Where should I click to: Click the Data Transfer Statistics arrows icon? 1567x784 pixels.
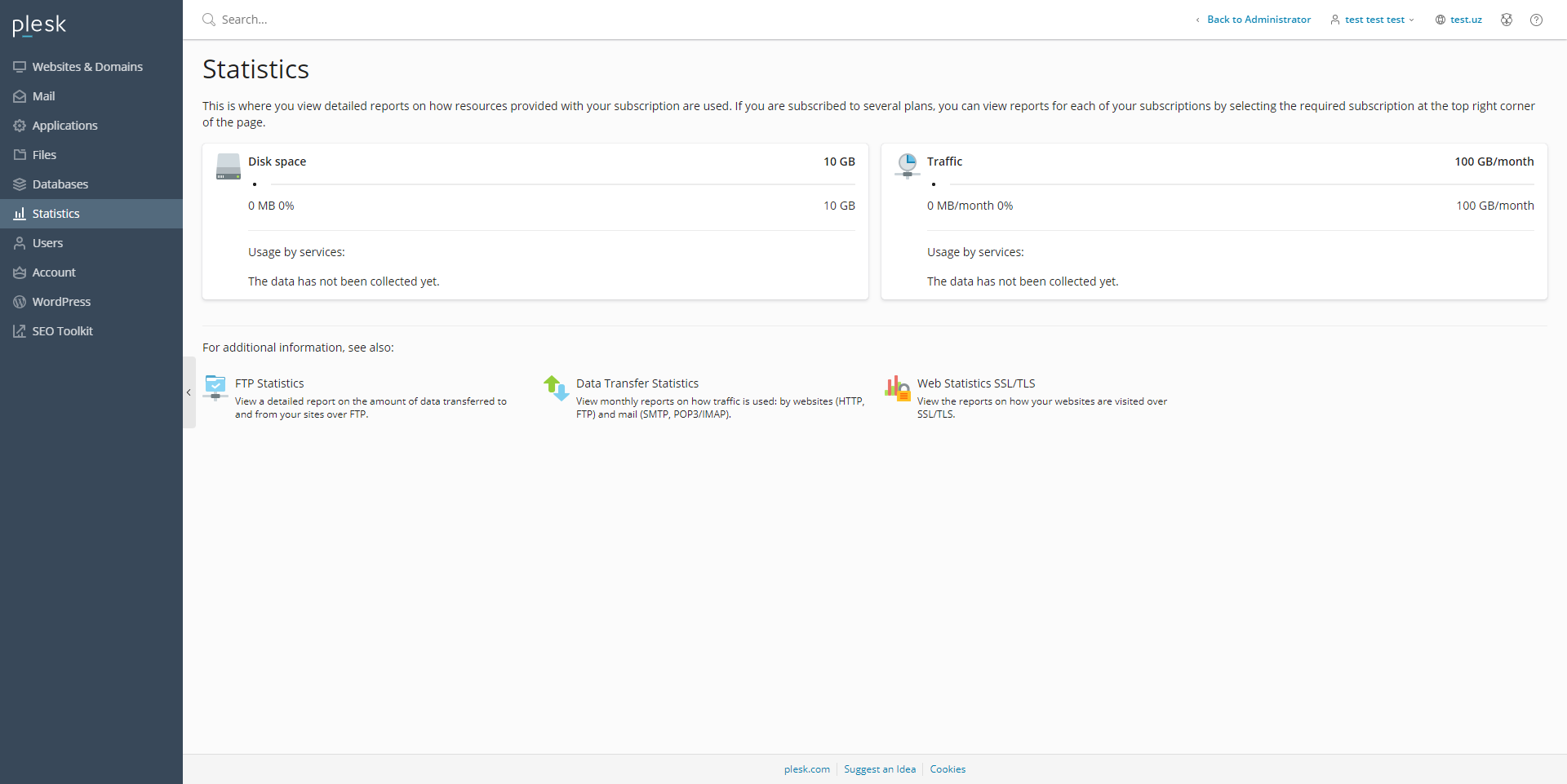[557, 388]
